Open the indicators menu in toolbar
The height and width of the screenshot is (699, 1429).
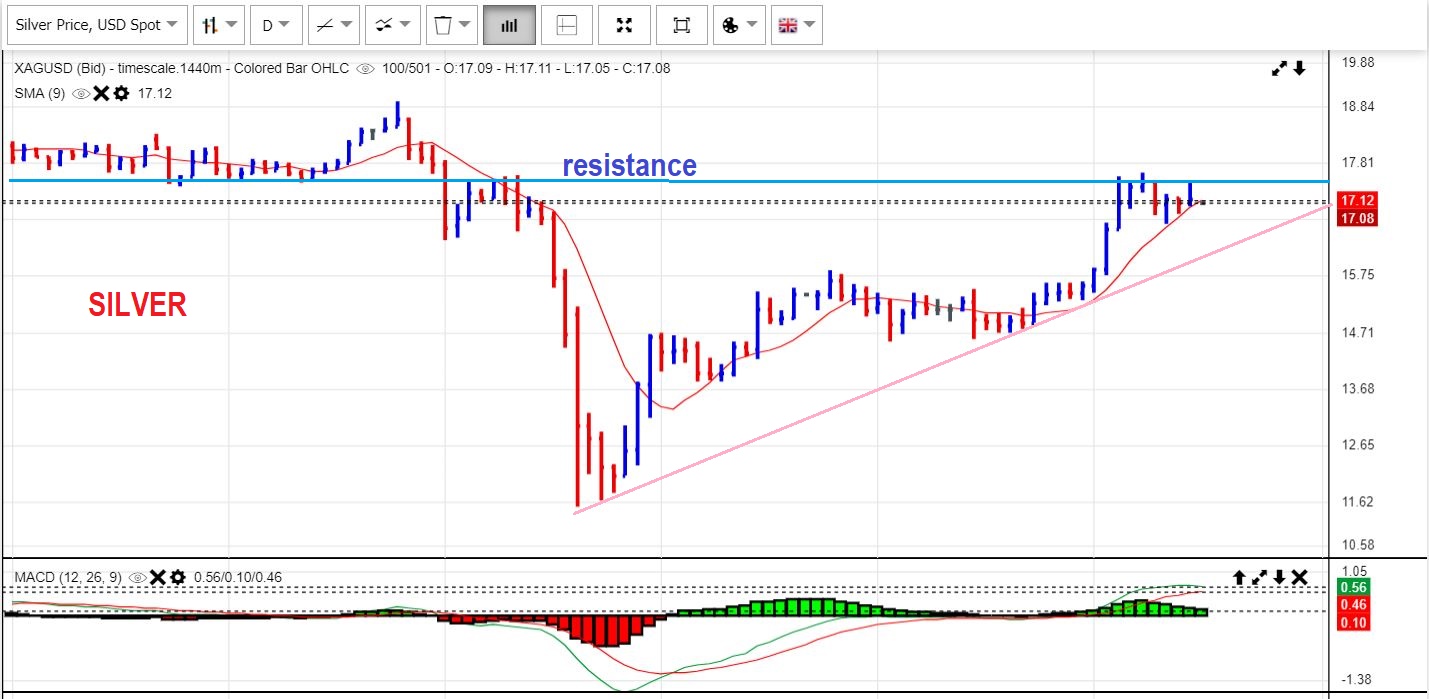(x=392, y=25)
